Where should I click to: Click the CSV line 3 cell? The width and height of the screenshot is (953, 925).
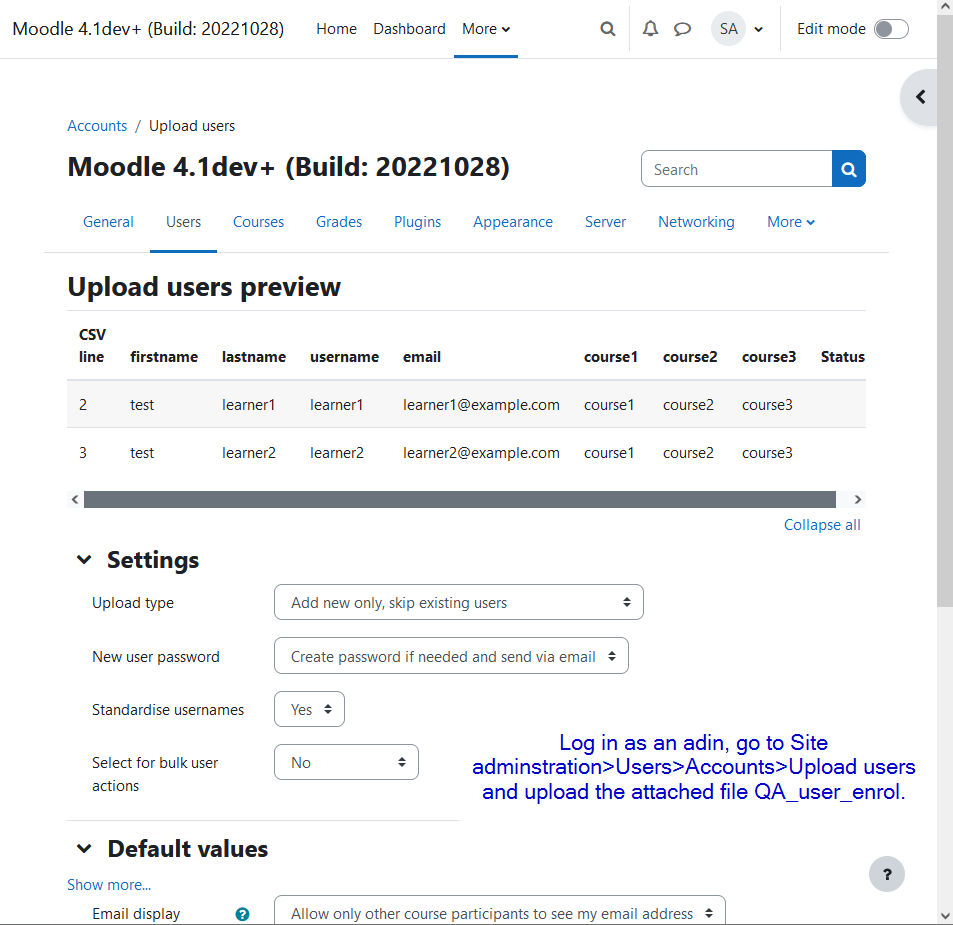pos(83,453)
